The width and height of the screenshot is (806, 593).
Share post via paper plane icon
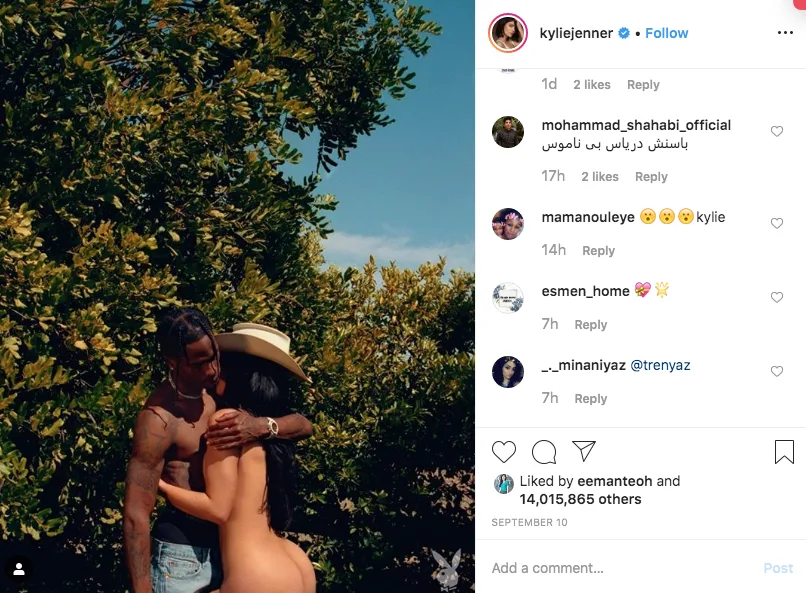(x=584, y=451)
